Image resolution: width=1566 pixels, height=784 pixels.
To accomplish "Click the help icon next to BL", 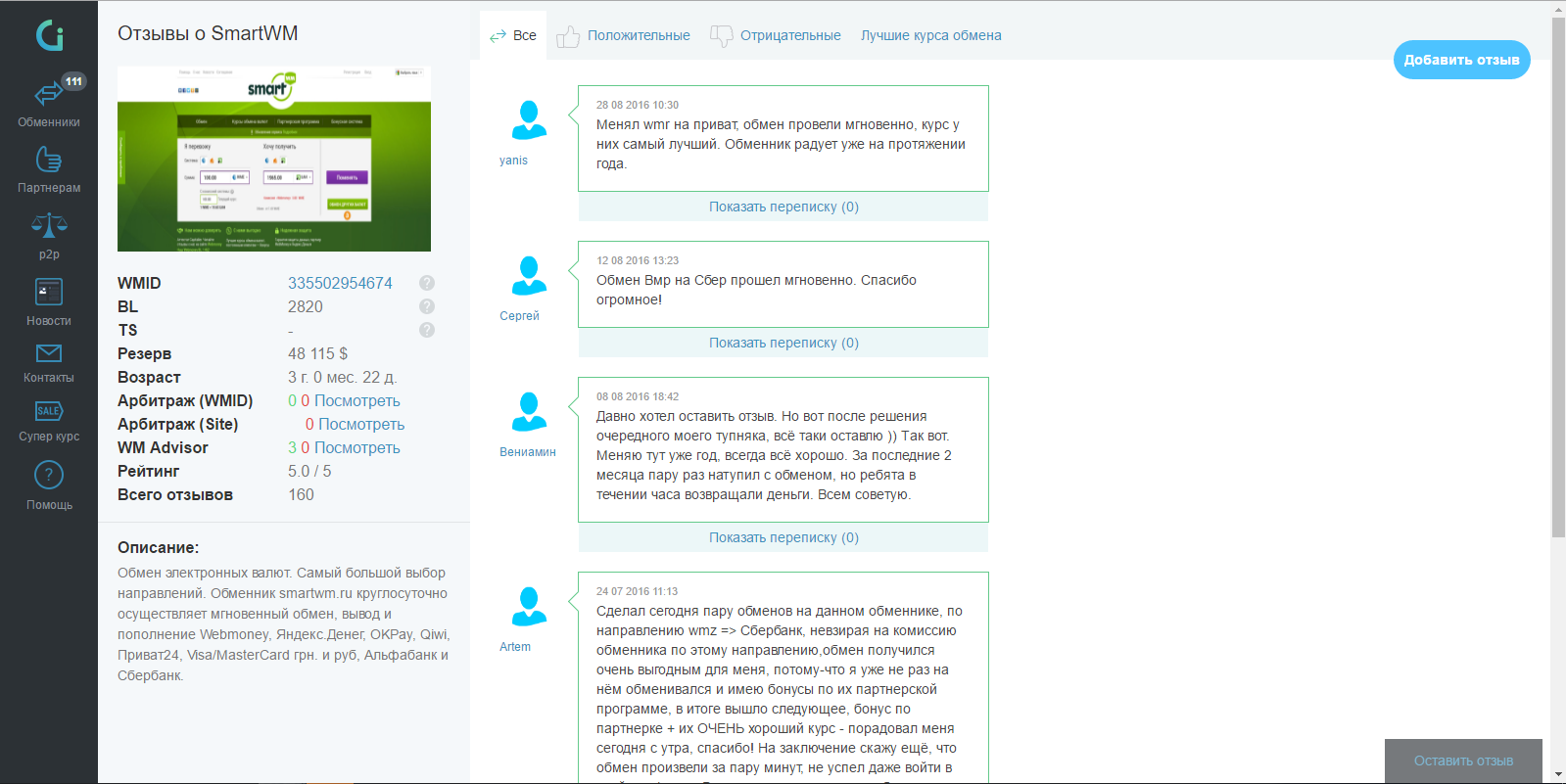I will click(x=427, y=306).
